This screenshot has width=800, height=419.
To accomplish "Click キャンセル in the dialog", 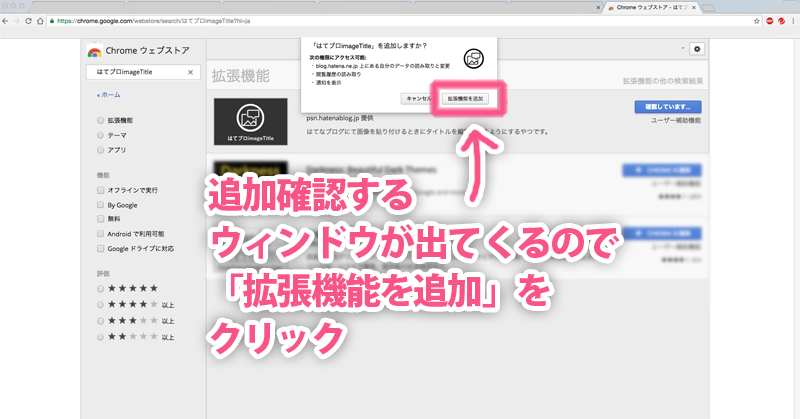I will coord(418,98).
